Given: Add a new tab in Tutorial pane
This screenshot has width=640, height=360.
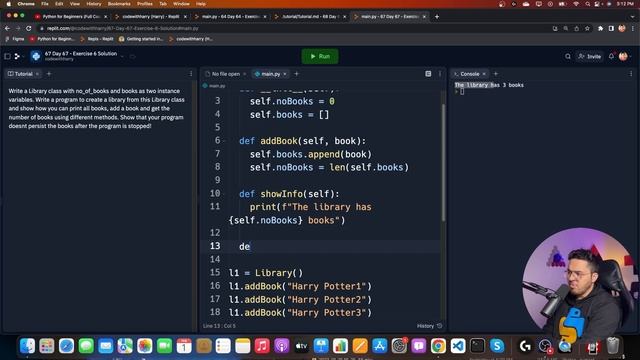Looking at the screenshot, I should (49, 74).
